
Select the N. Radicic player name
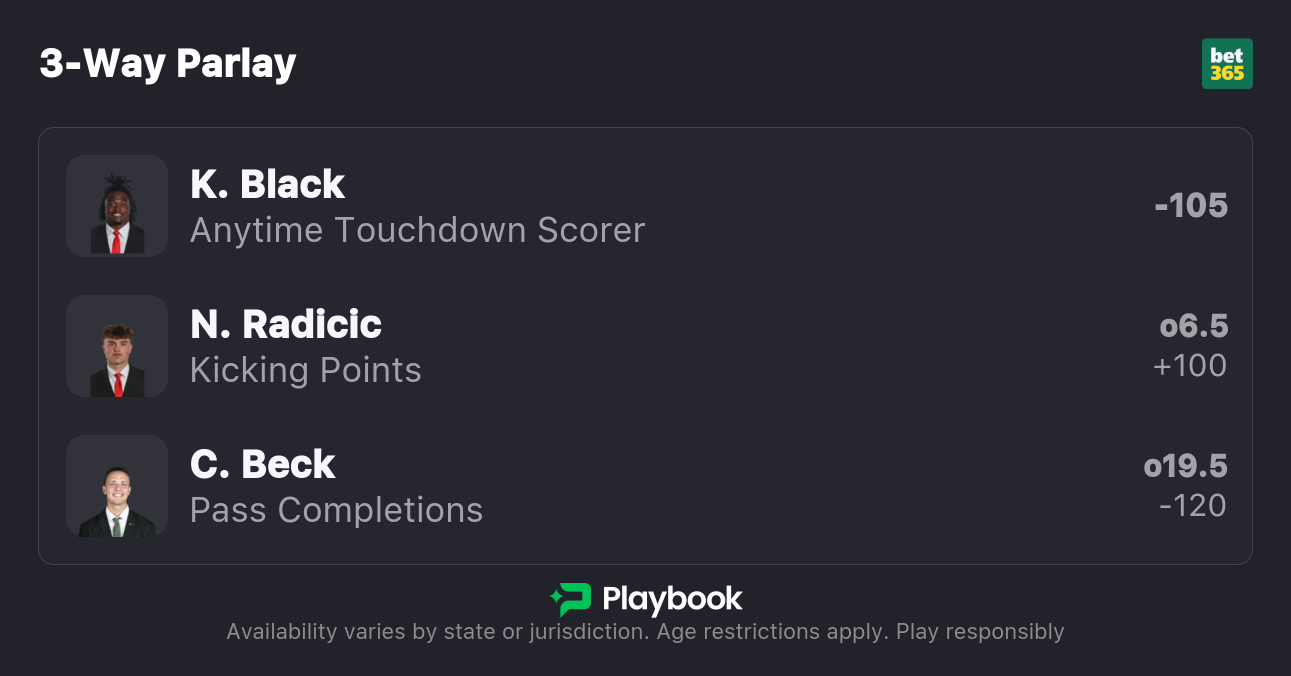click(286, 325)
